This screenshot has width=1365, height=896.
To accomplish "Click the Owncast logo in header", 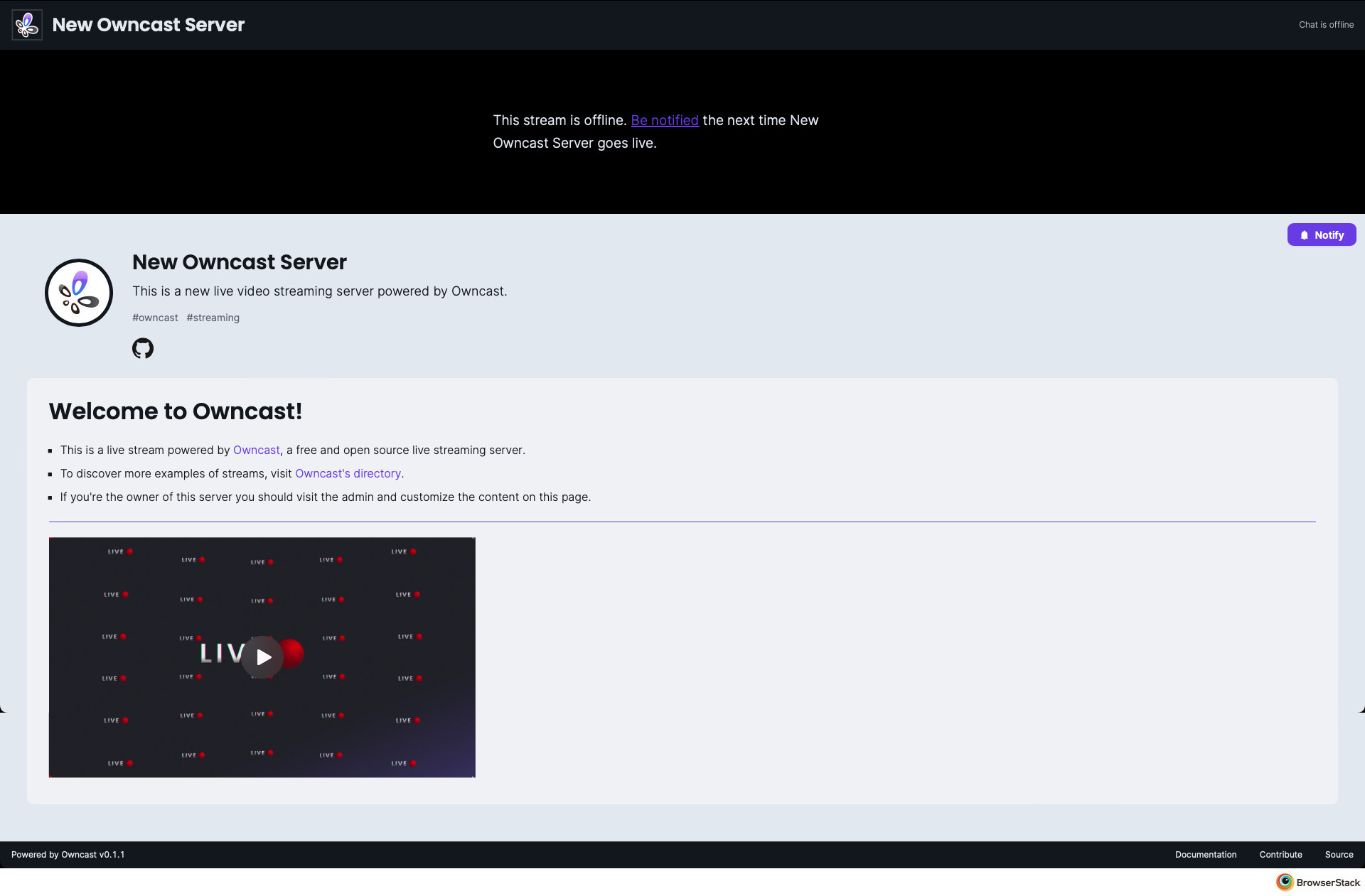I will (x=27, y=25).
